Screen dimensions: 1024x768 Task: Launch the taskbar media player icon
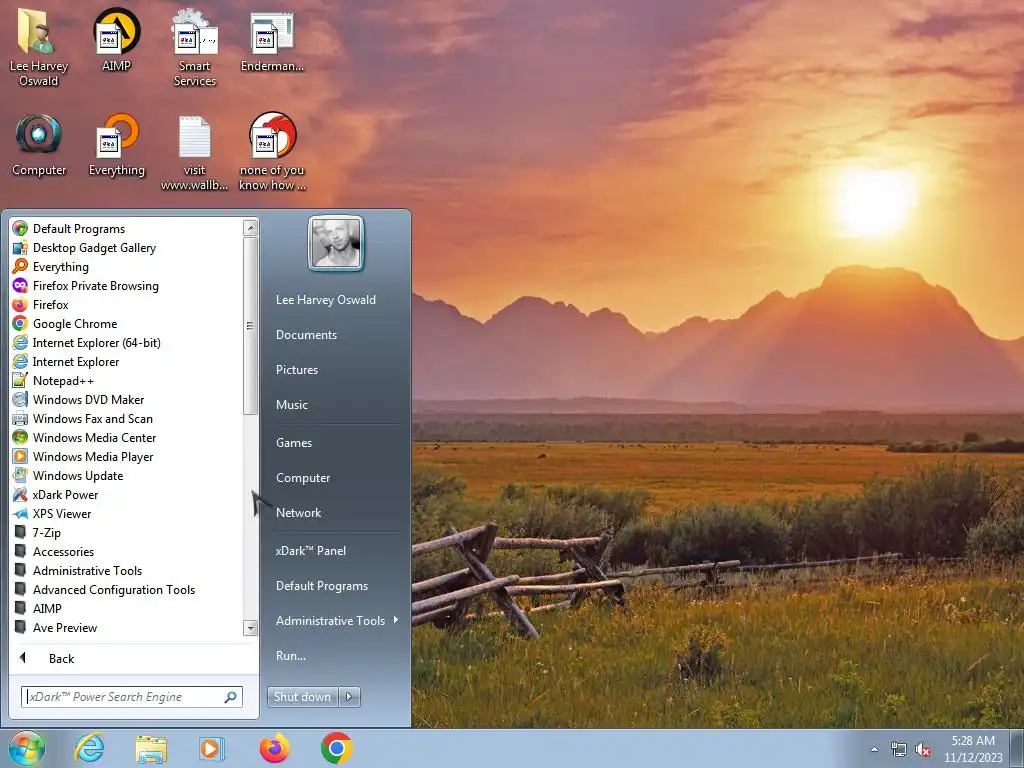coord(211,748)
